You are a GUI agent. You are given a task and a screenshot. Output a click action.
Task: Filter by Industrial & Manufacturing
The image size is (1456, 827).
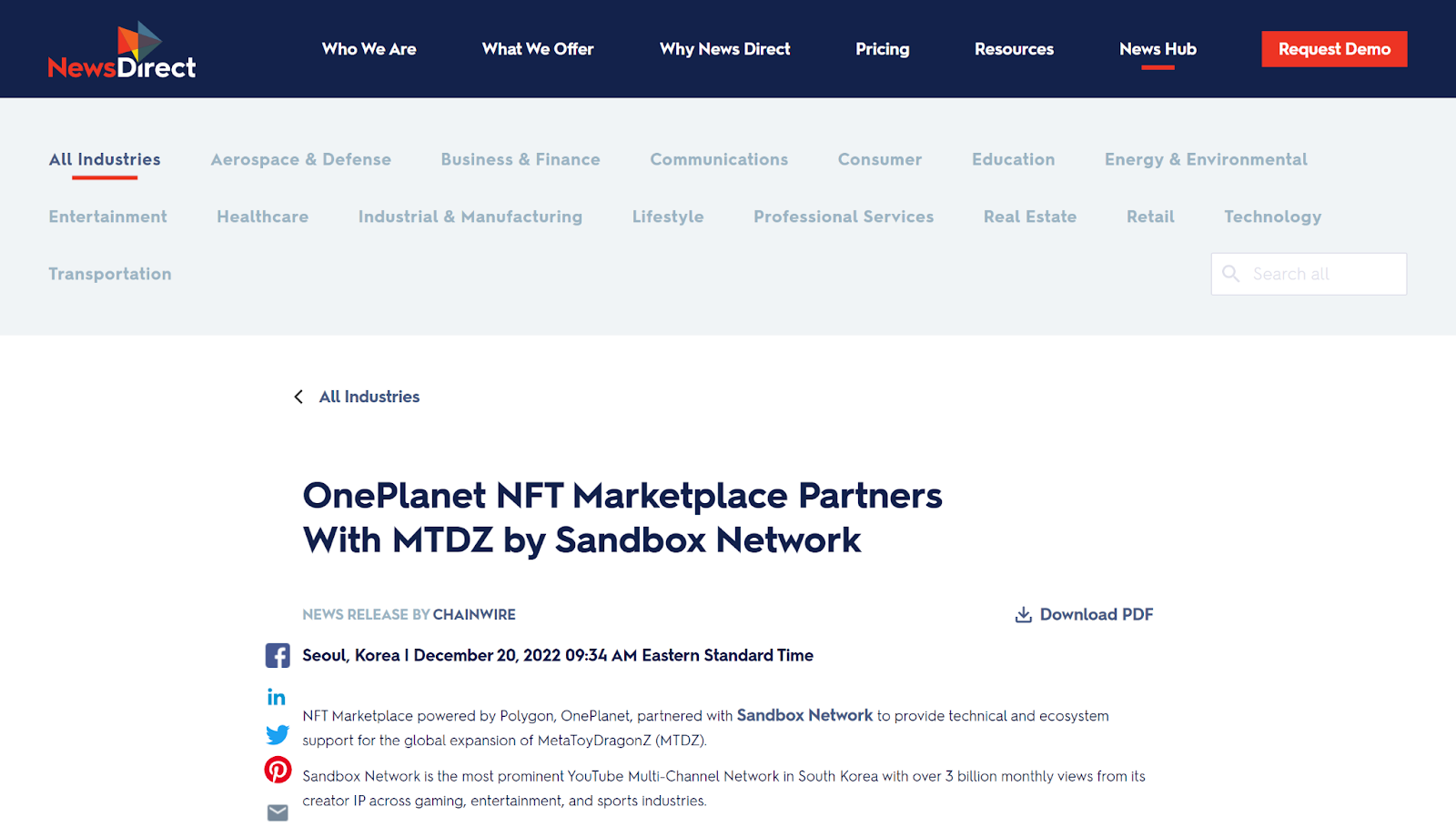(470, 217)
